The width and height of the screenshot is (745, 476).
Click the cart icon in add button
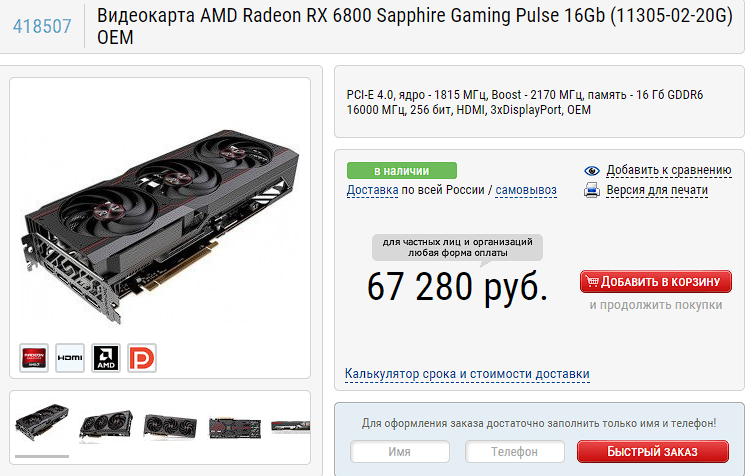click(592, 281)
